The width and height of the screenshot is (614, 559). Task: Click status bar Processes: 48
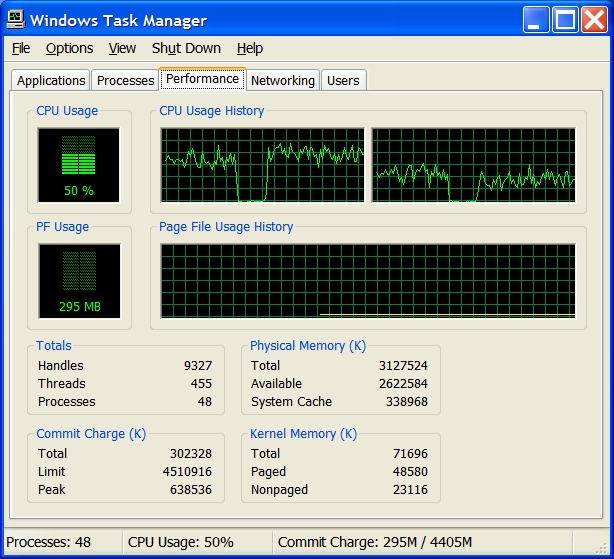click(49, 543)
